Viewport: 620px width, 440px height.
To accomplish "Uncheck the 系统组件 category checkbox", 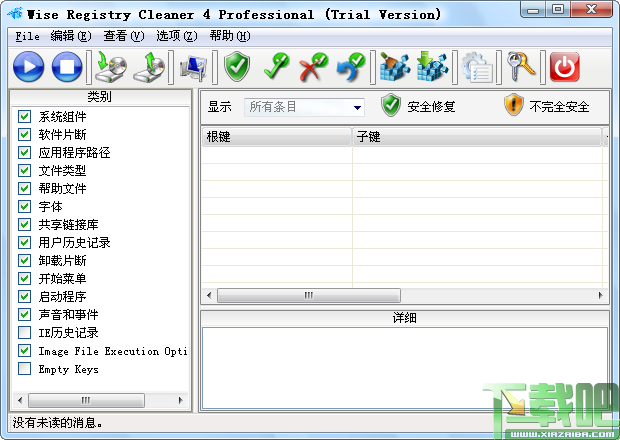I will [x=25, y=116].
